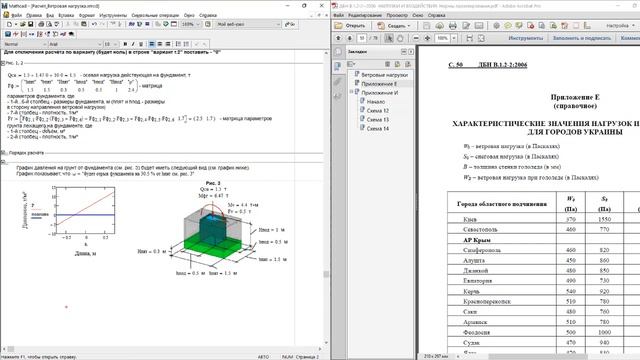
Task: Activate hand pan tool in Acrobat
Action: coord(400,38)
